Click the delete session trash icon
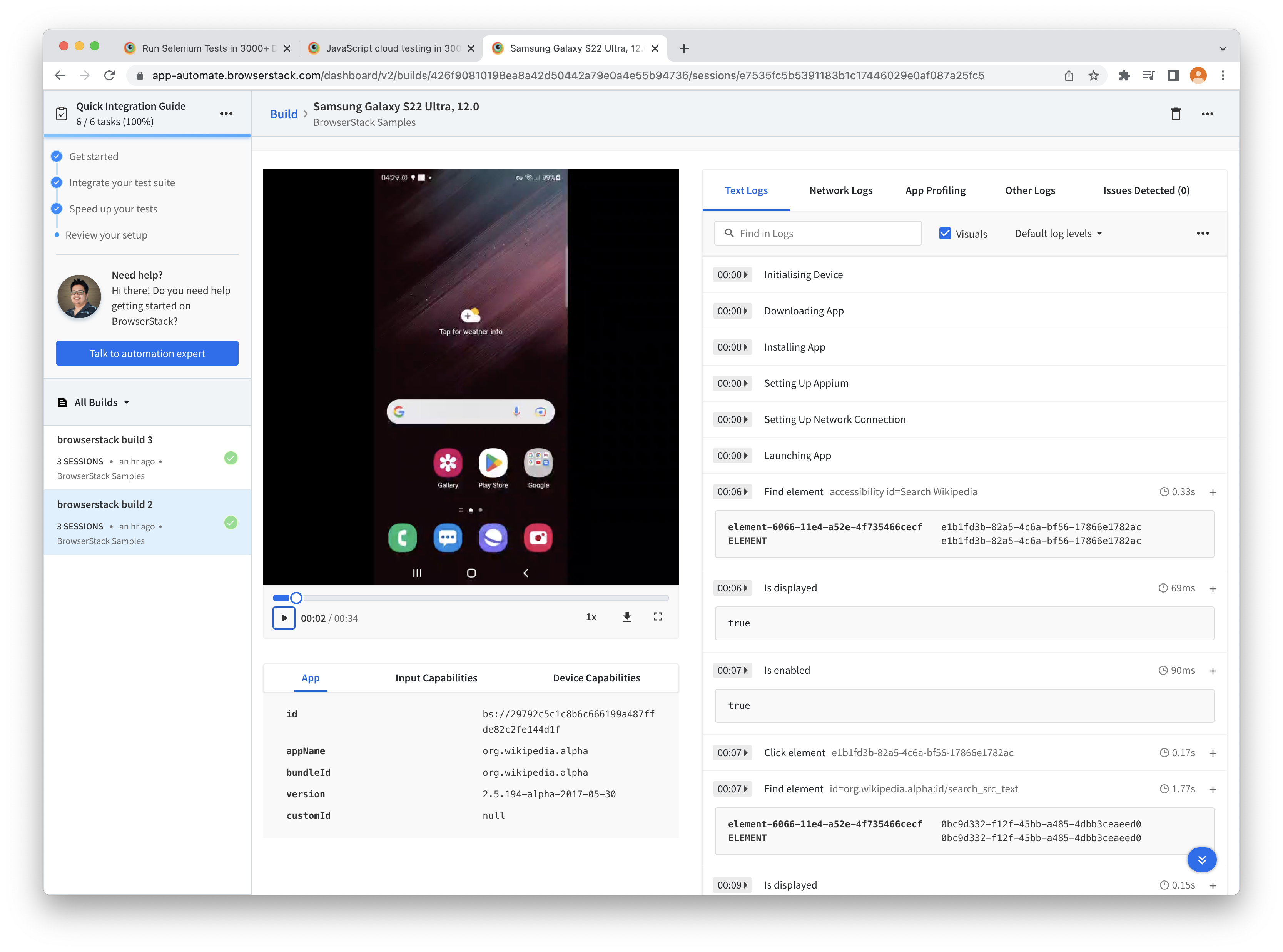 1175,114
